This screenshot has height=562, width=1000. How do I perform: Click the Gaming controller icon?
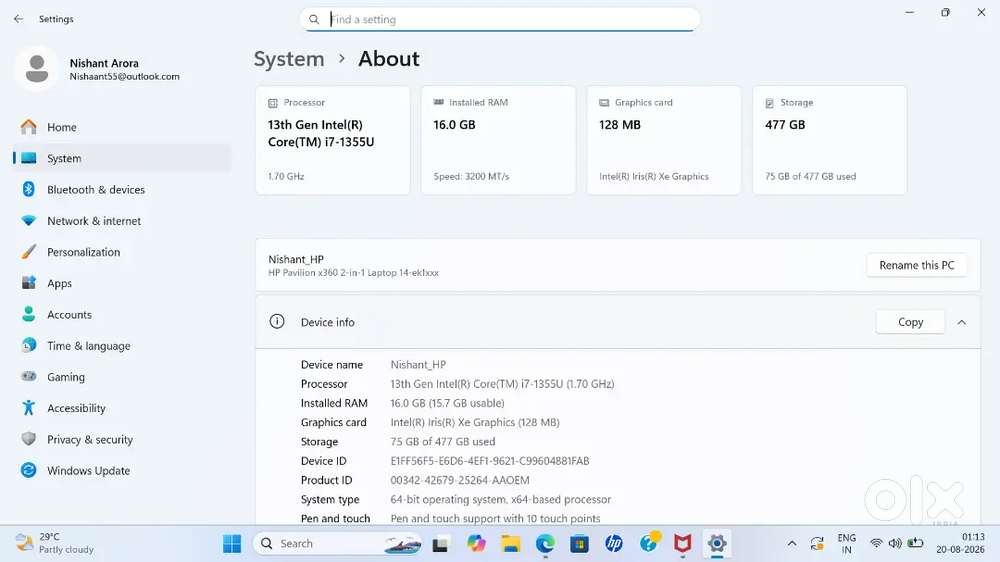tap(29, 376)
